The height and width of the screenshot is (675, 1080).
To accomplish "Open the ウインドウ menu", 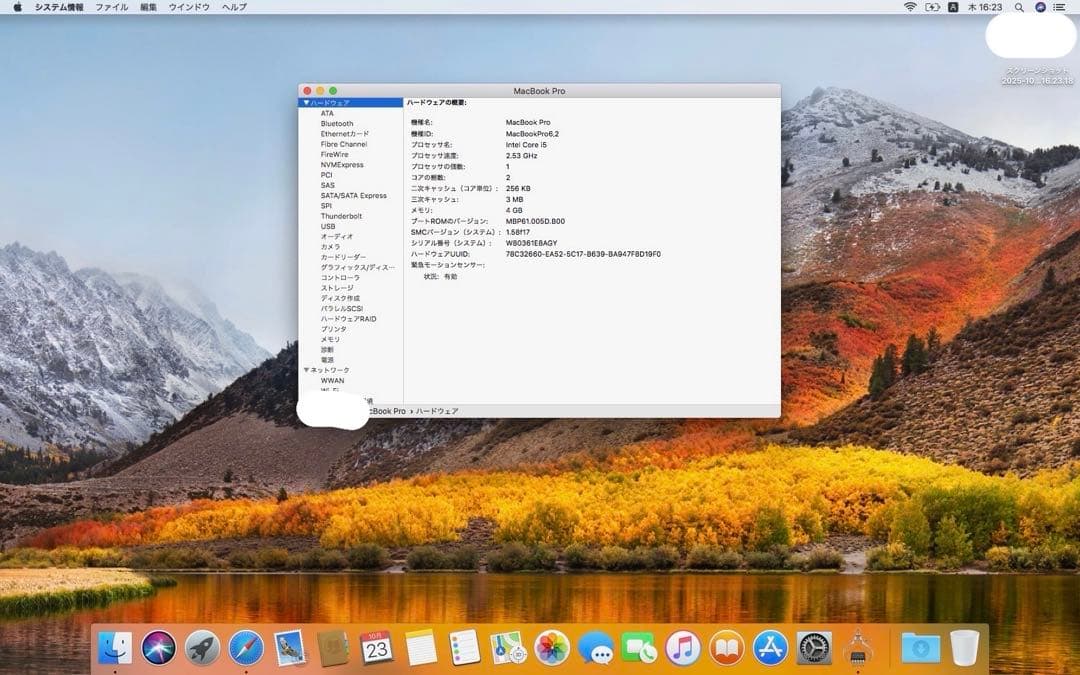I will 189,7.
